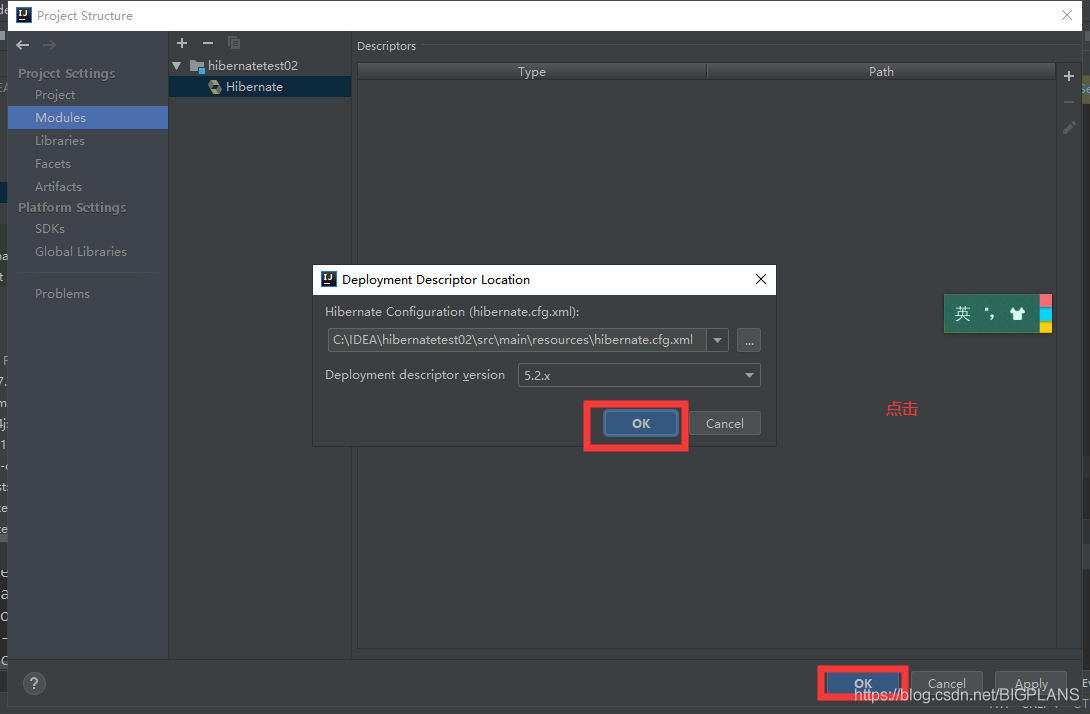This screenshot has height=714, width=1090.
Task: Select the hibernatetest02 module name
Action: [253, 66]
